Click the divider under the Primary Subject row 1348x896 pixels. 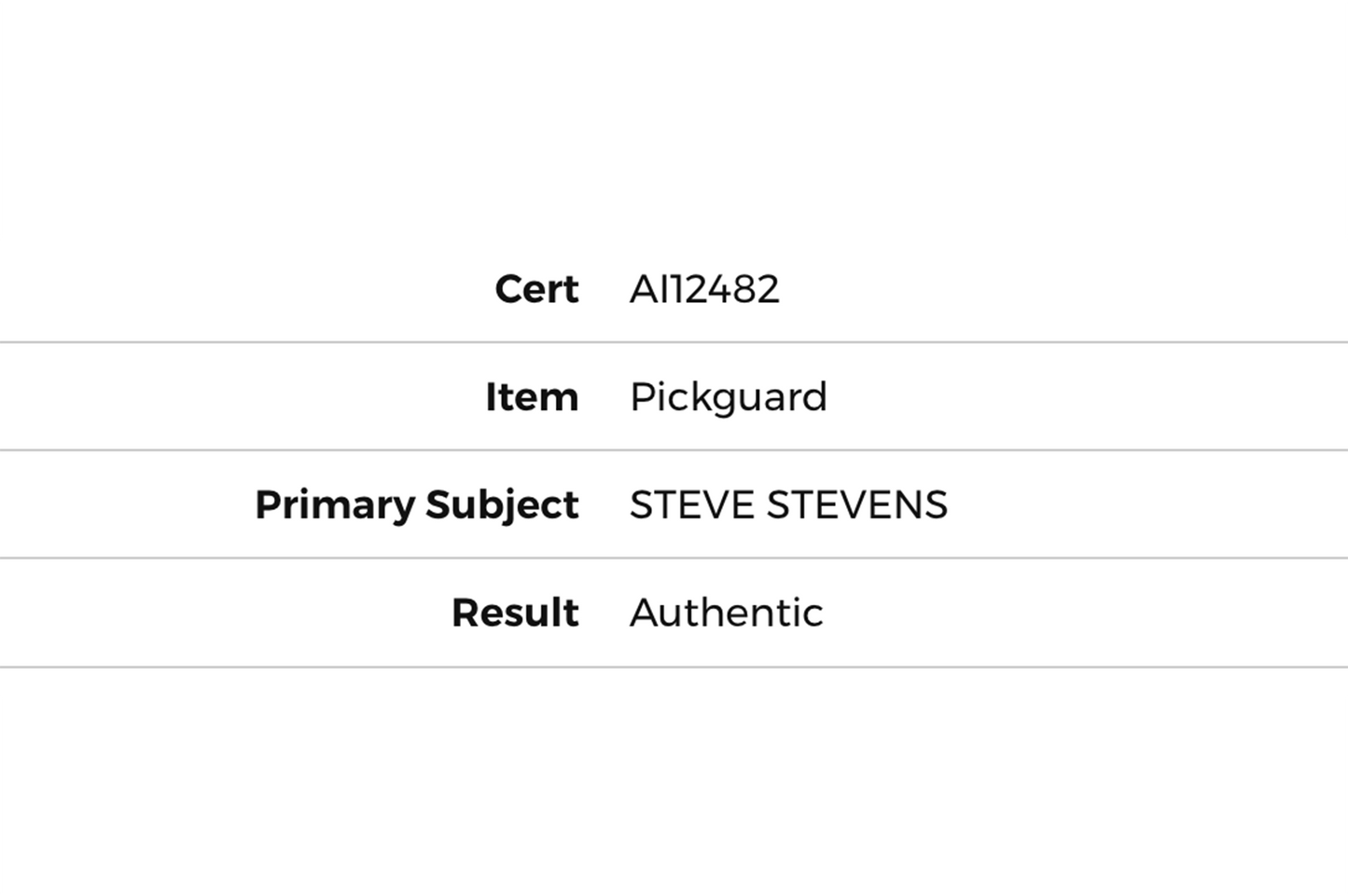click(x=674, y=558)
